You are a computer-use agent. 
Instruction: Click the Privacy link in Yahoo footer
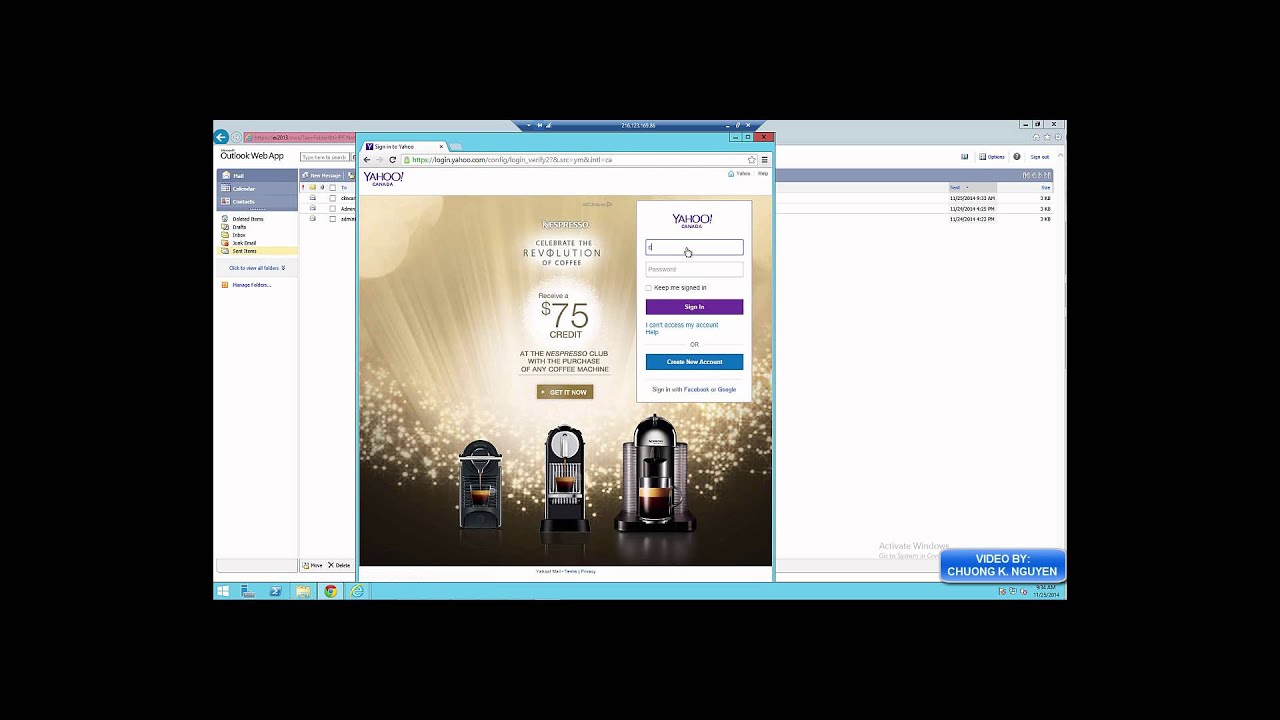(588, 571)
